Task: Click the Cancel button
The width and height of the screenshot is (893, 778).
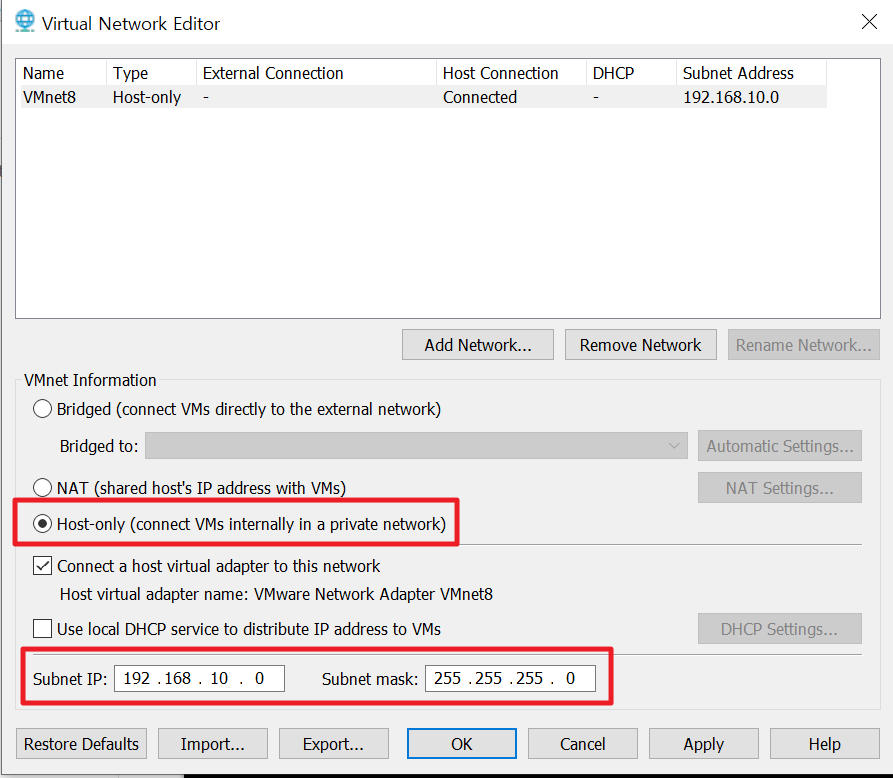Action: click(x=583, y=744)
